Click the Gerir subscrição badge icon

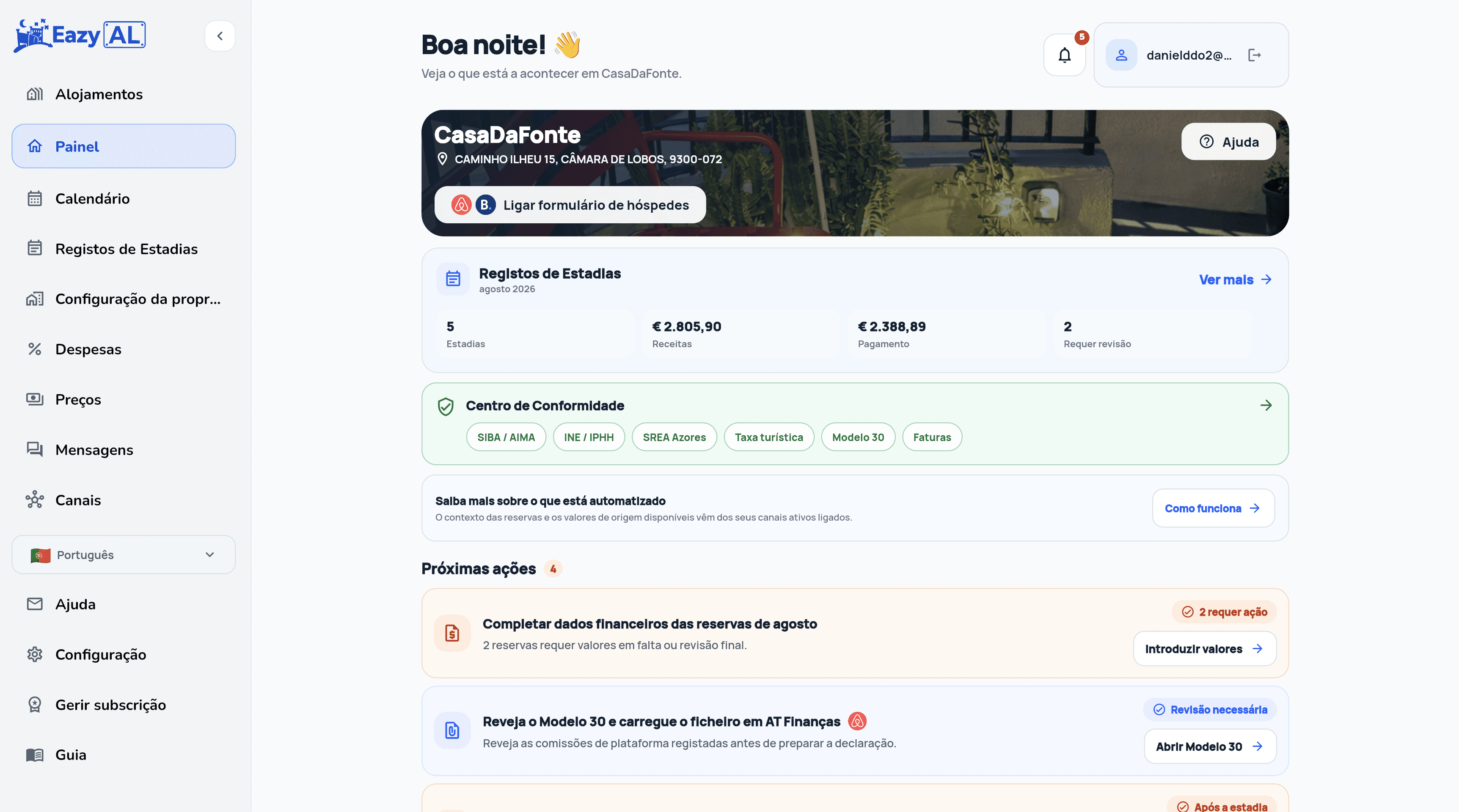tap(35, 705)
